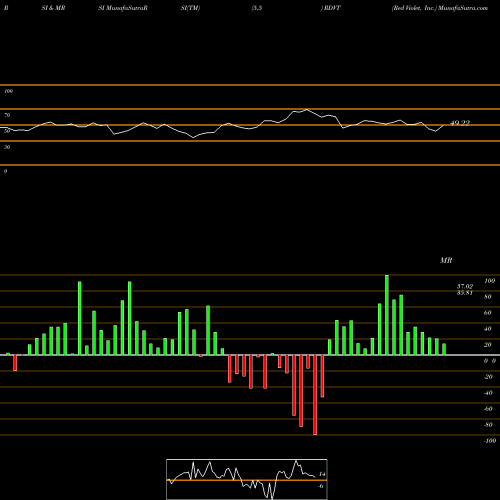The height and width of the screenshot is (500, 500).
Task: Click the MR axis label 40
Action: point(488,329)
